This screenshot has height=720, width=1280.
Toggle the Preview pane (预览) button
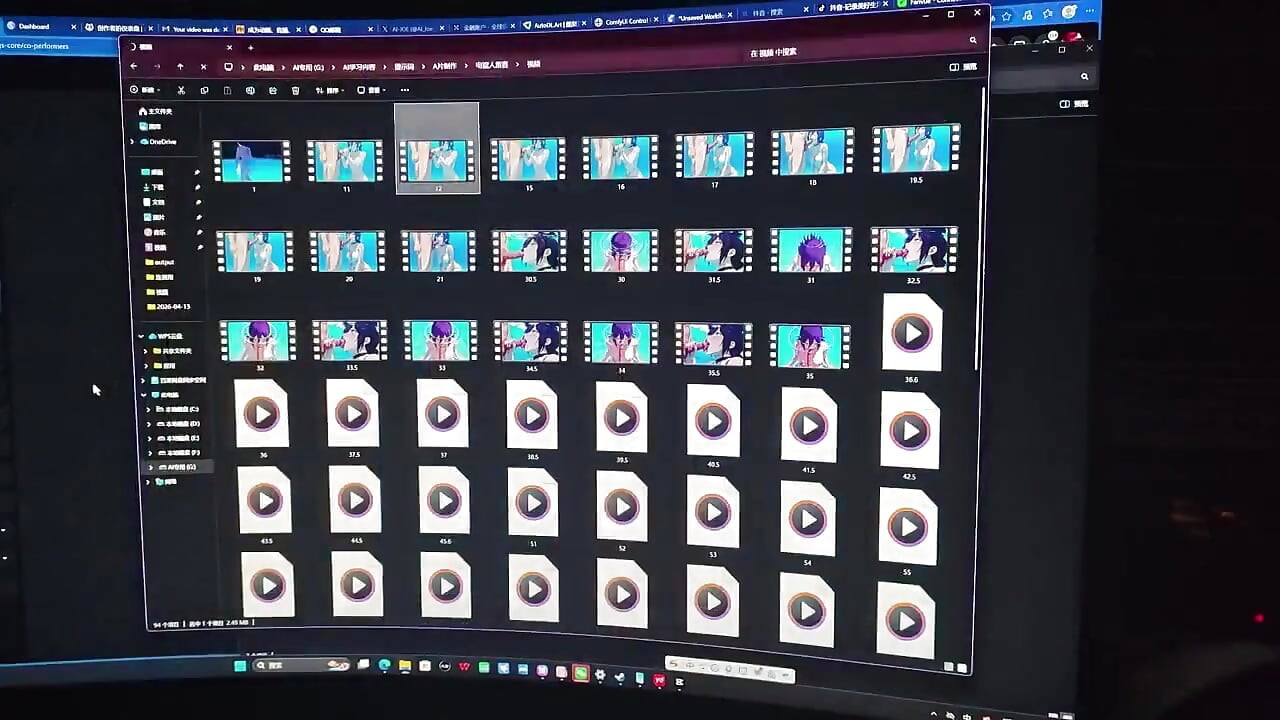962,67
